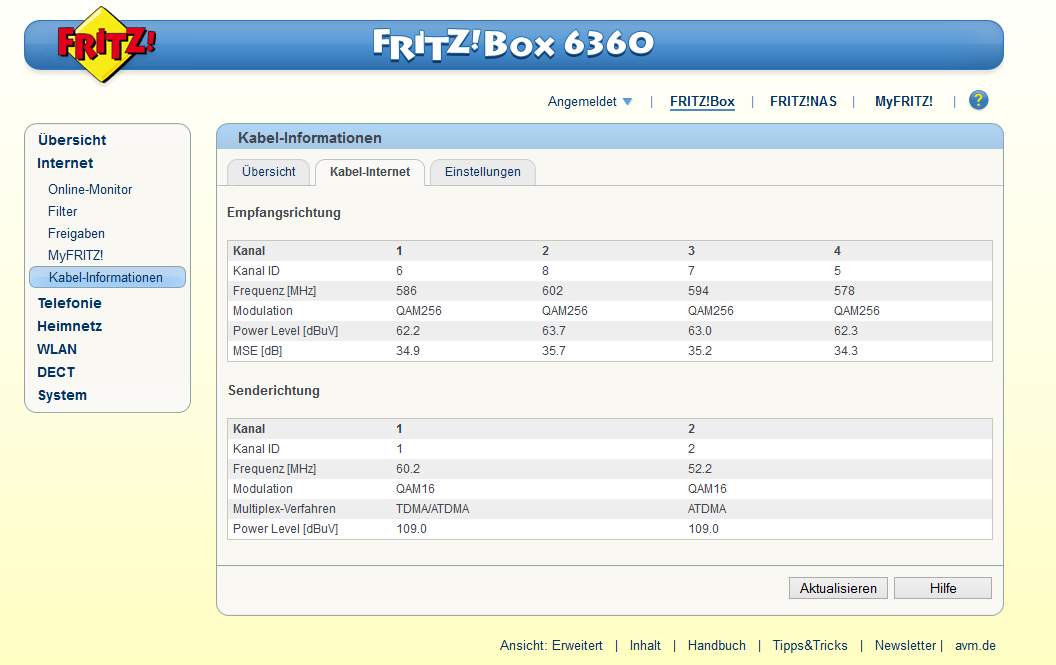Open the Newsletter footer link

[x=905, y=645]
